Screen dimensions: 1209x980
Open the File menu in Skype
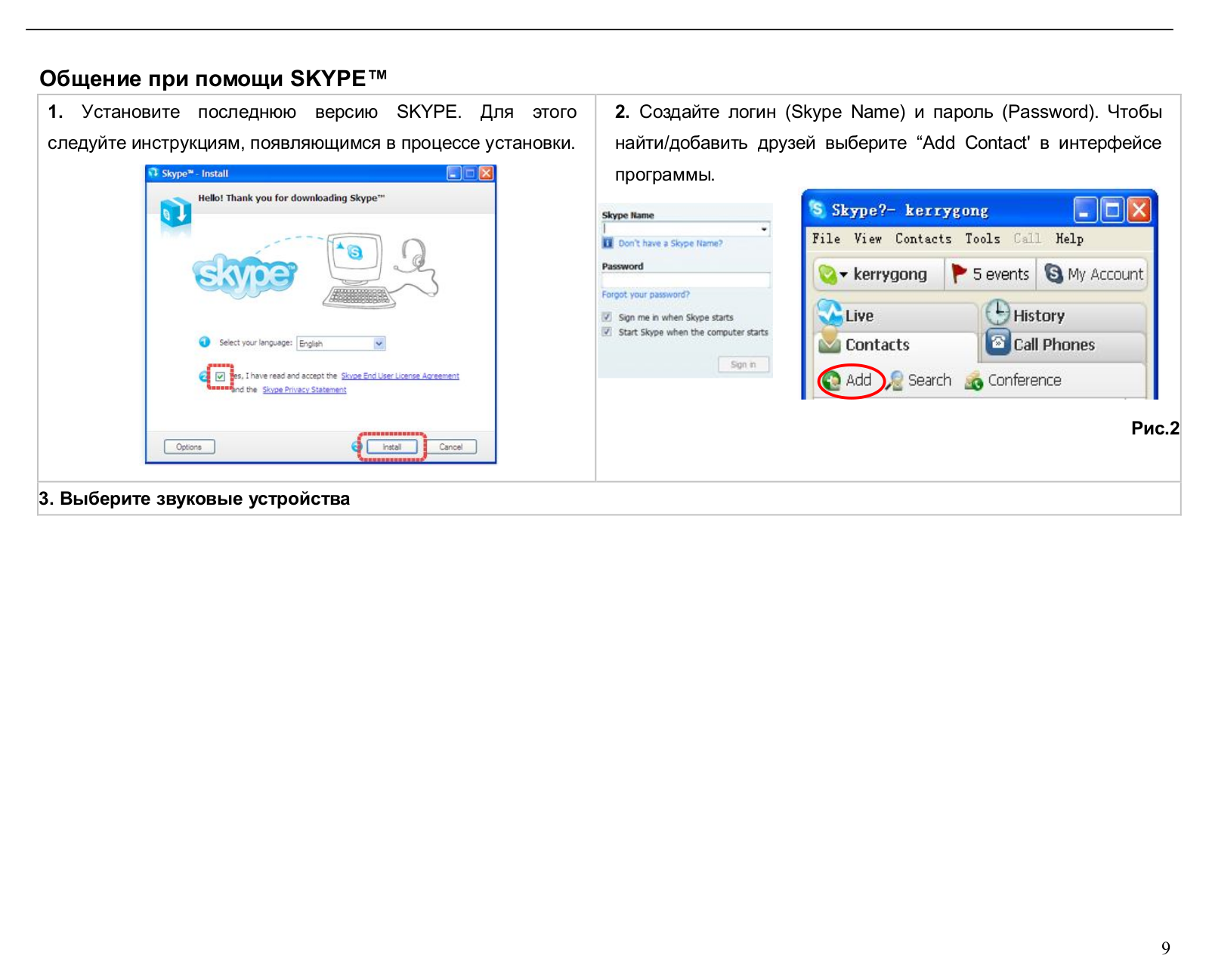826,239
